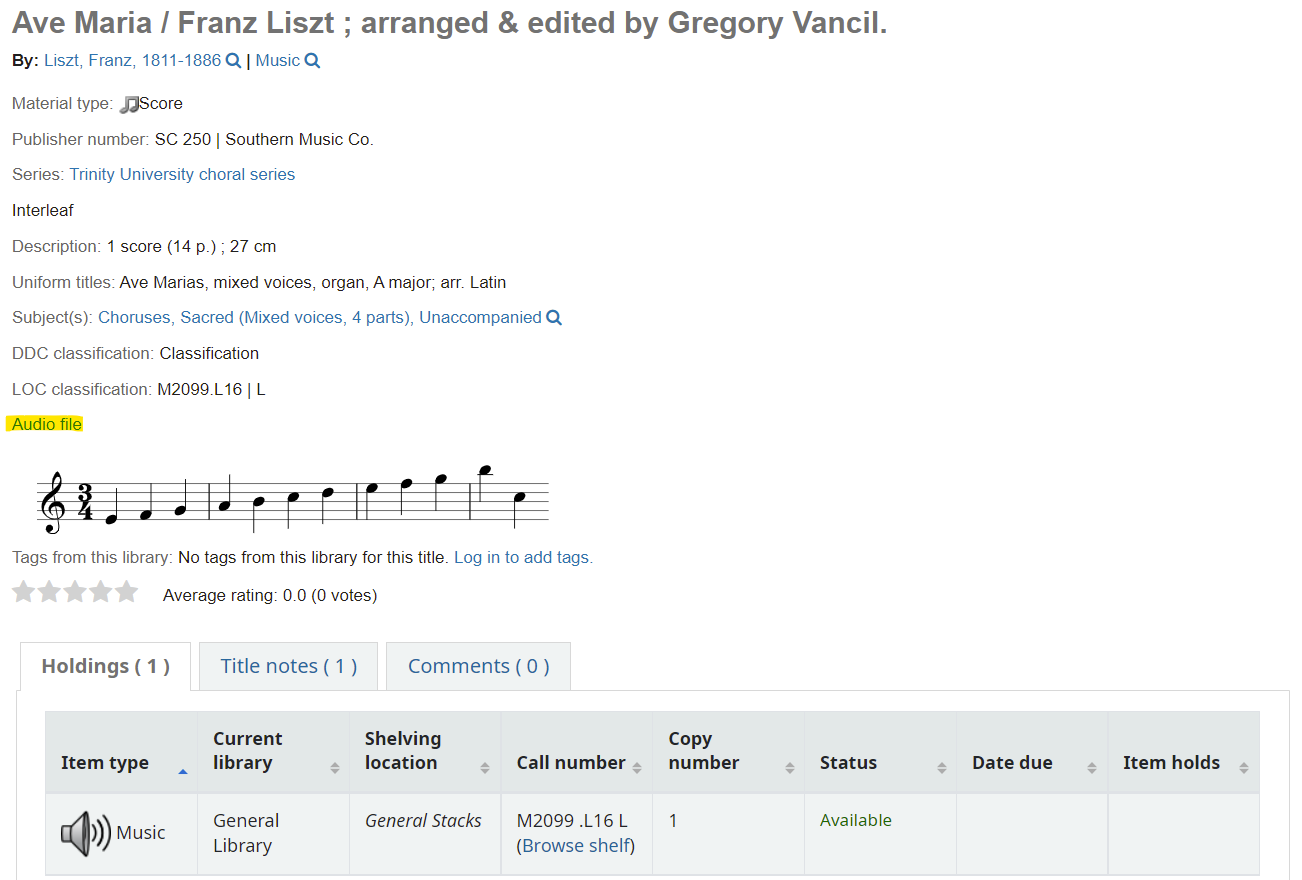Screen dimensions: 1302x880
Task: Sort holdings by Status column arrows
Action: (942, 767)
